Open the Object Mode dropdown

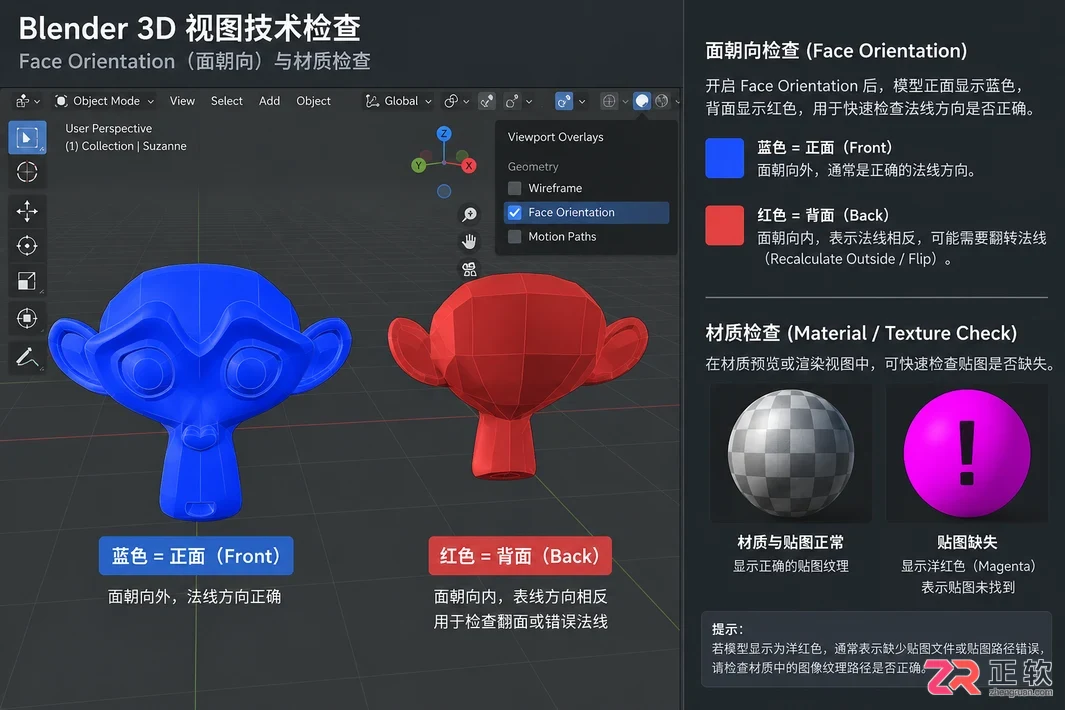coord(104,101)
